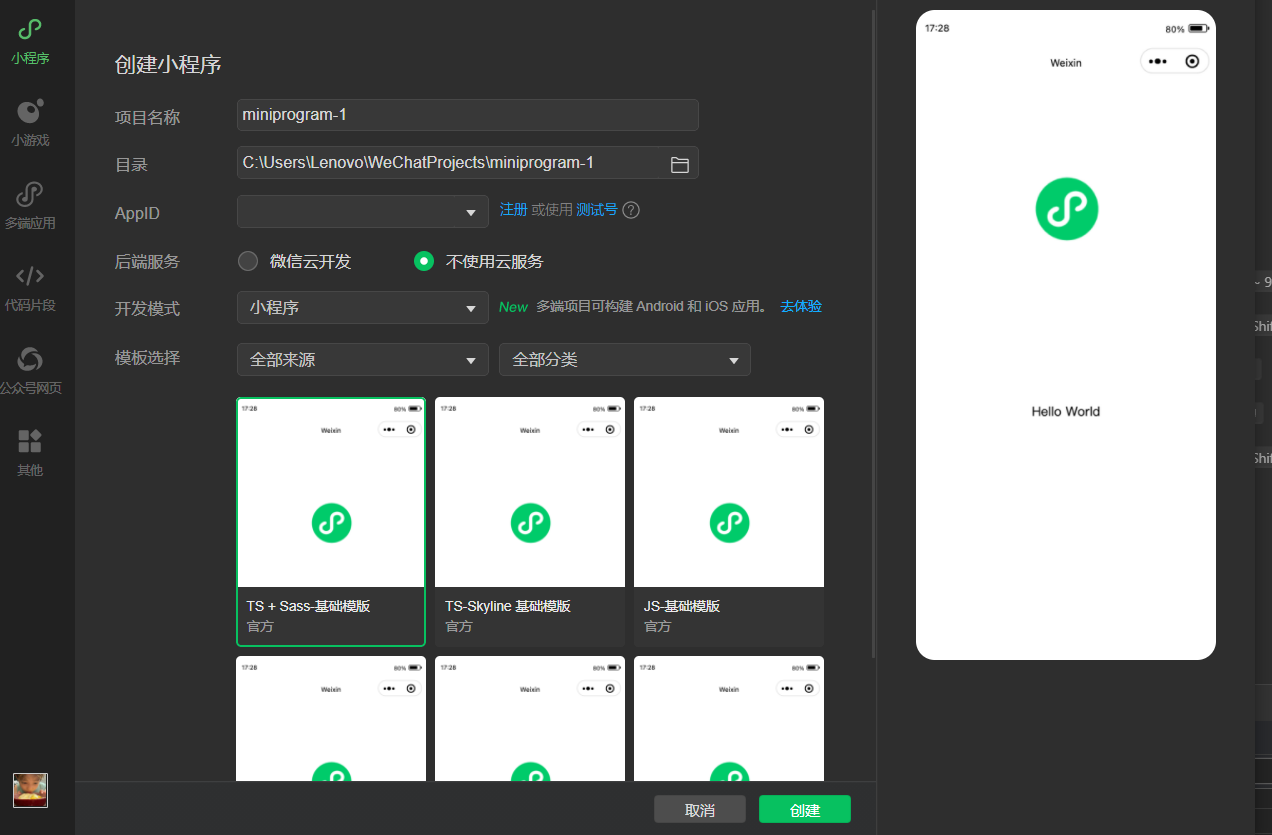The image size is (1272, 835).
Task: Click the 项目名称 input field
Action: pyautogui.click(x=468, y=115)
